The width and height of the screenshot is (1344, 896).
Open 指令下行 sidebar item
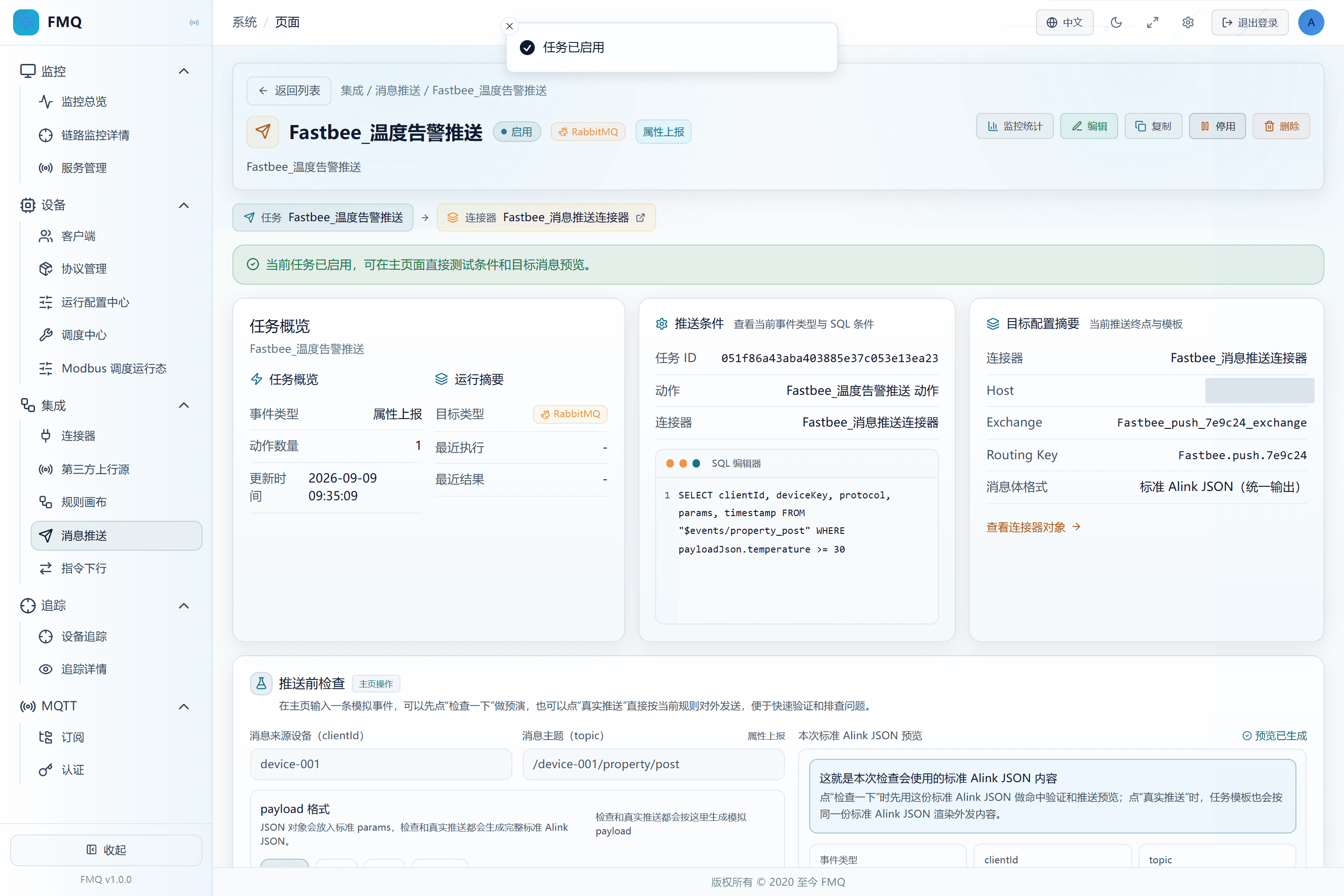click(116, 568)
